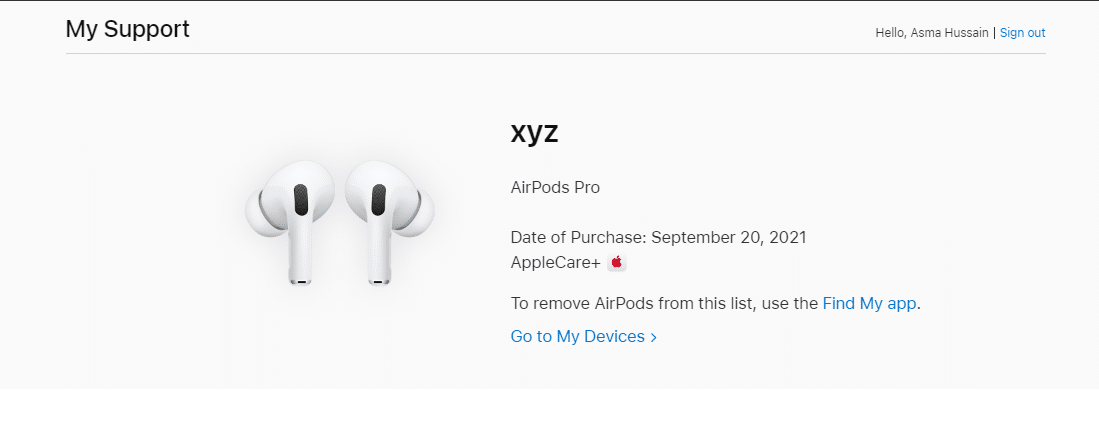The width and height of the screenshot is (1099, 423).
Task: Click the My Support page title
Action: (x=127, y=29)
